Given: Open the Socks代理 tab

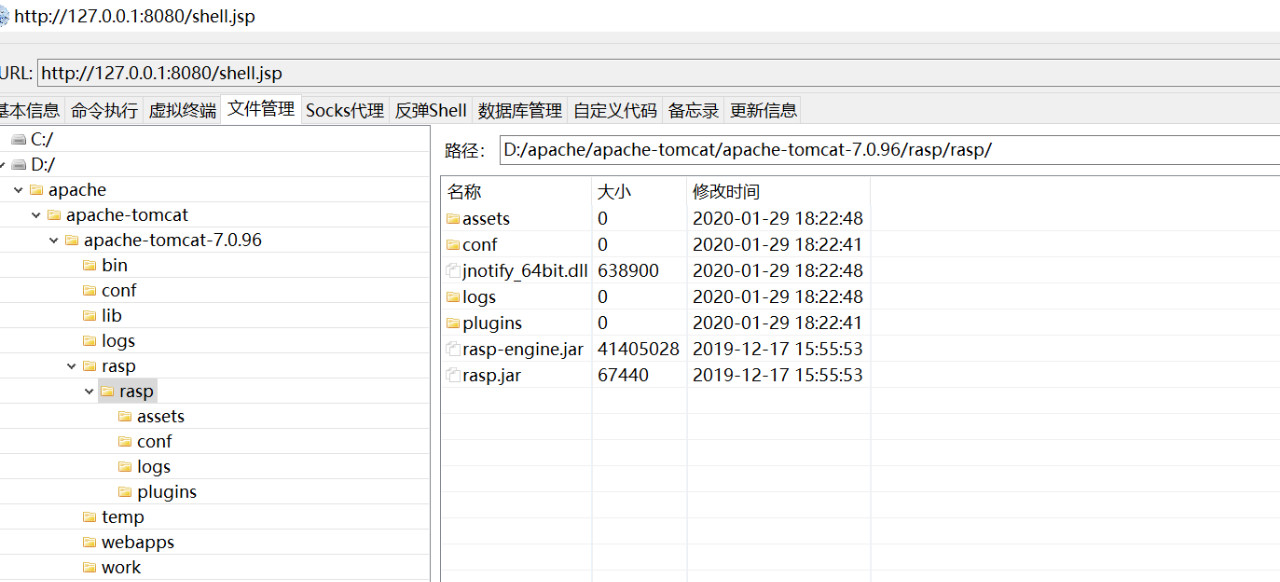Looking at the screenshot, I should pyautogui.click(x=345, y=110).
